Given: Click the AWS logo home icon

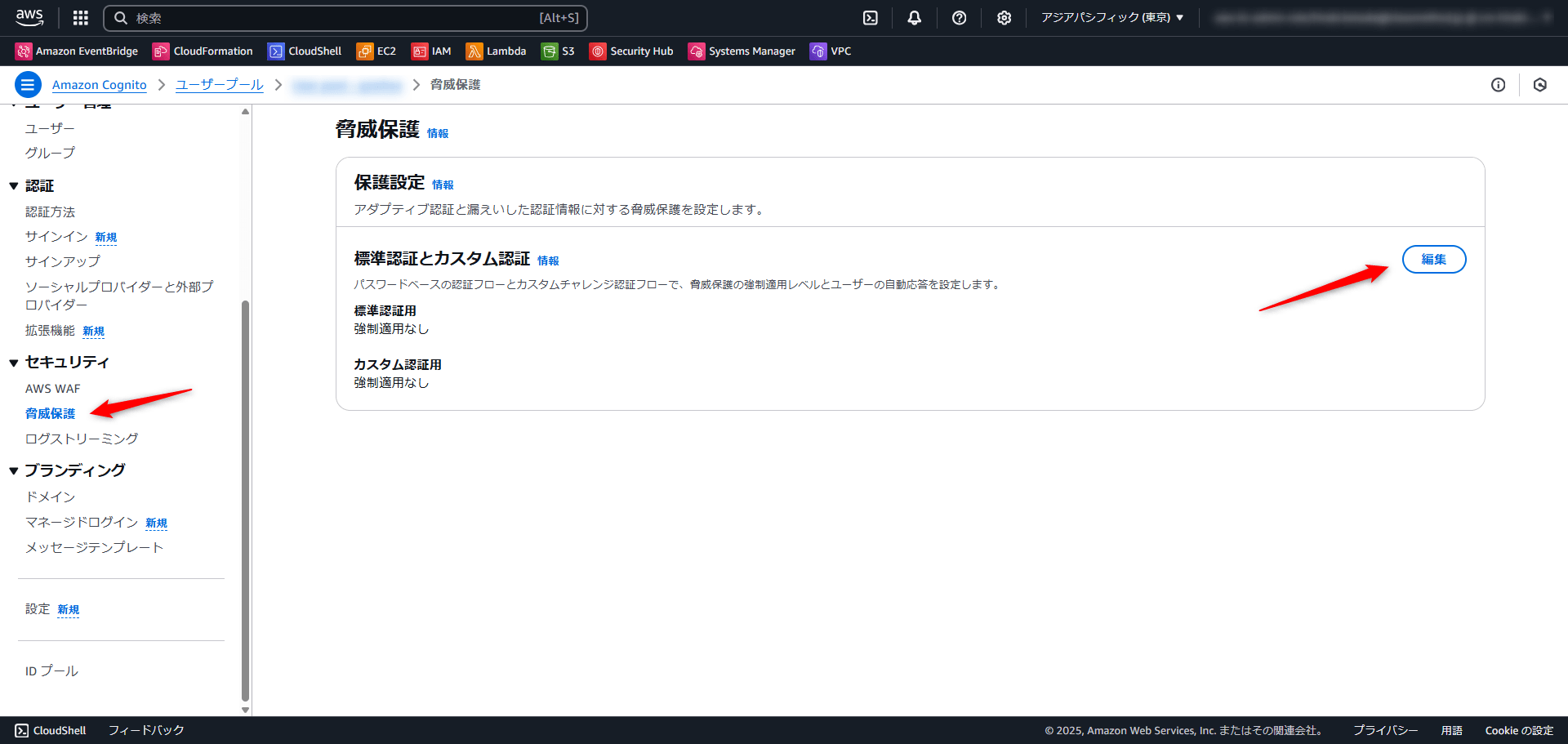Looking at the screenshot, I should 29,17.
